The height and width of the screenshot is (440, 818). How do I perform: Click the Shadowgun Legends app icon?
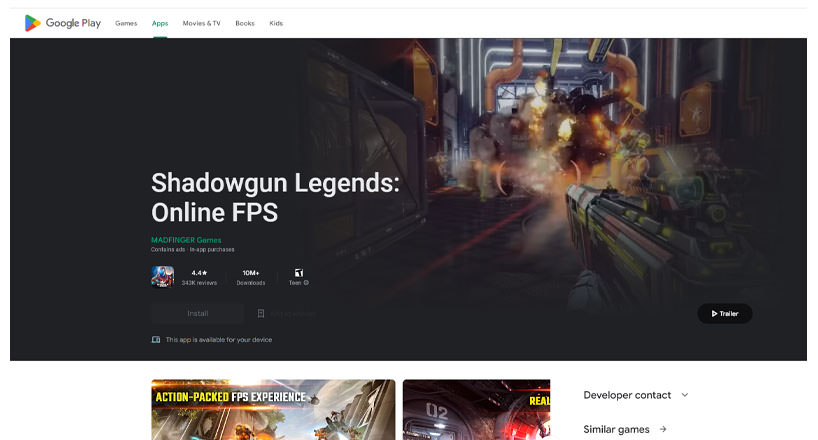point(163,277)
